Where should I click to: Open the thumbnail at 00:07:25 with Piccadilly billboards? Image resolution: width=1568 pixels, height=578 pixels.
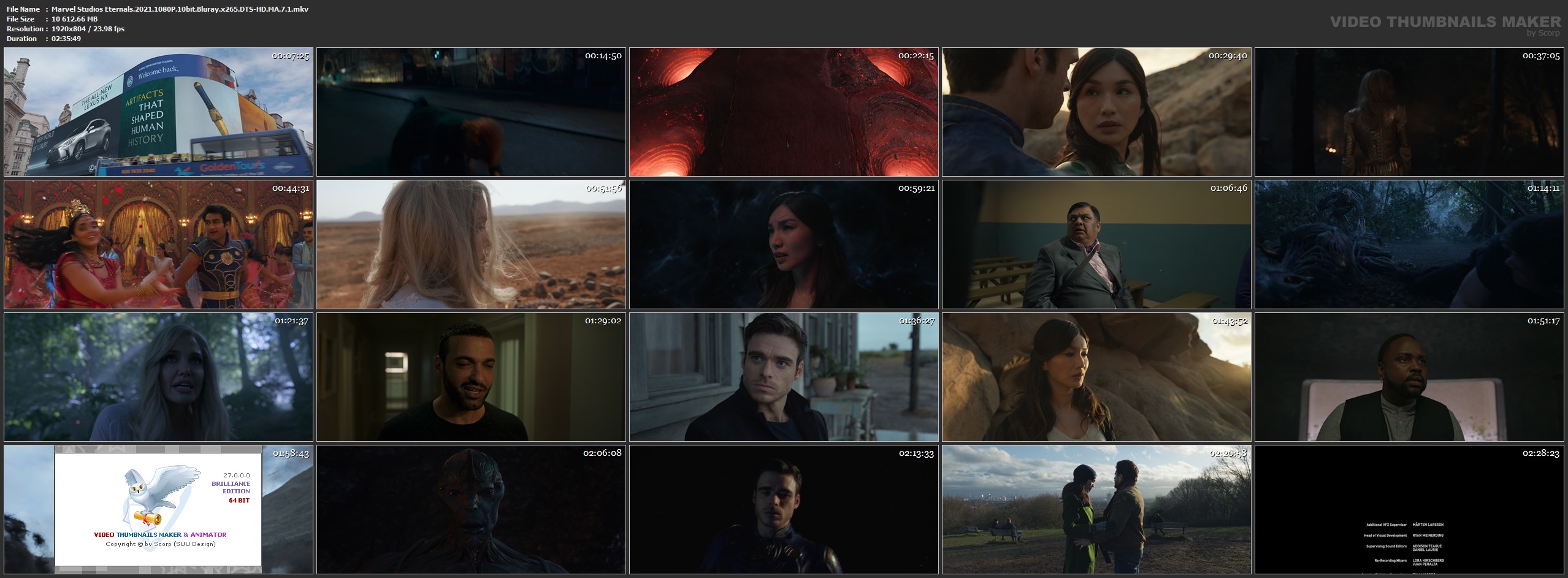pyautogui.click(x=158, y=112)
